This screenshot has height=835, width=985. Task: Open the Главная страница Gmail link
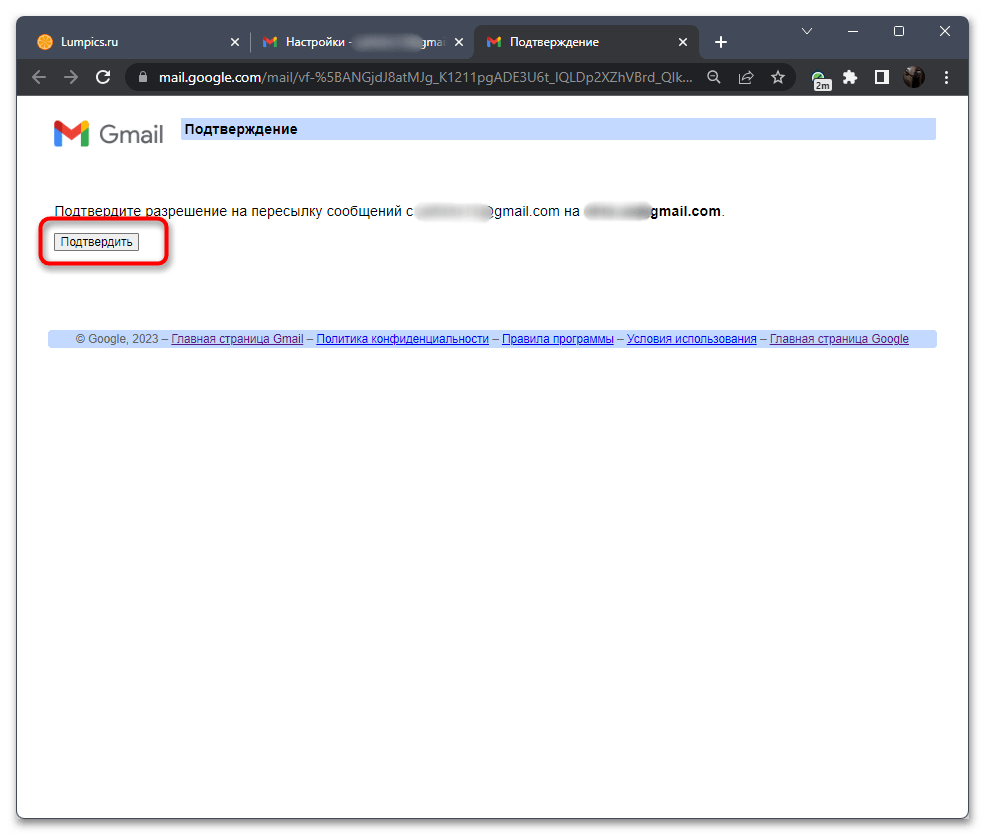(238, 338)
